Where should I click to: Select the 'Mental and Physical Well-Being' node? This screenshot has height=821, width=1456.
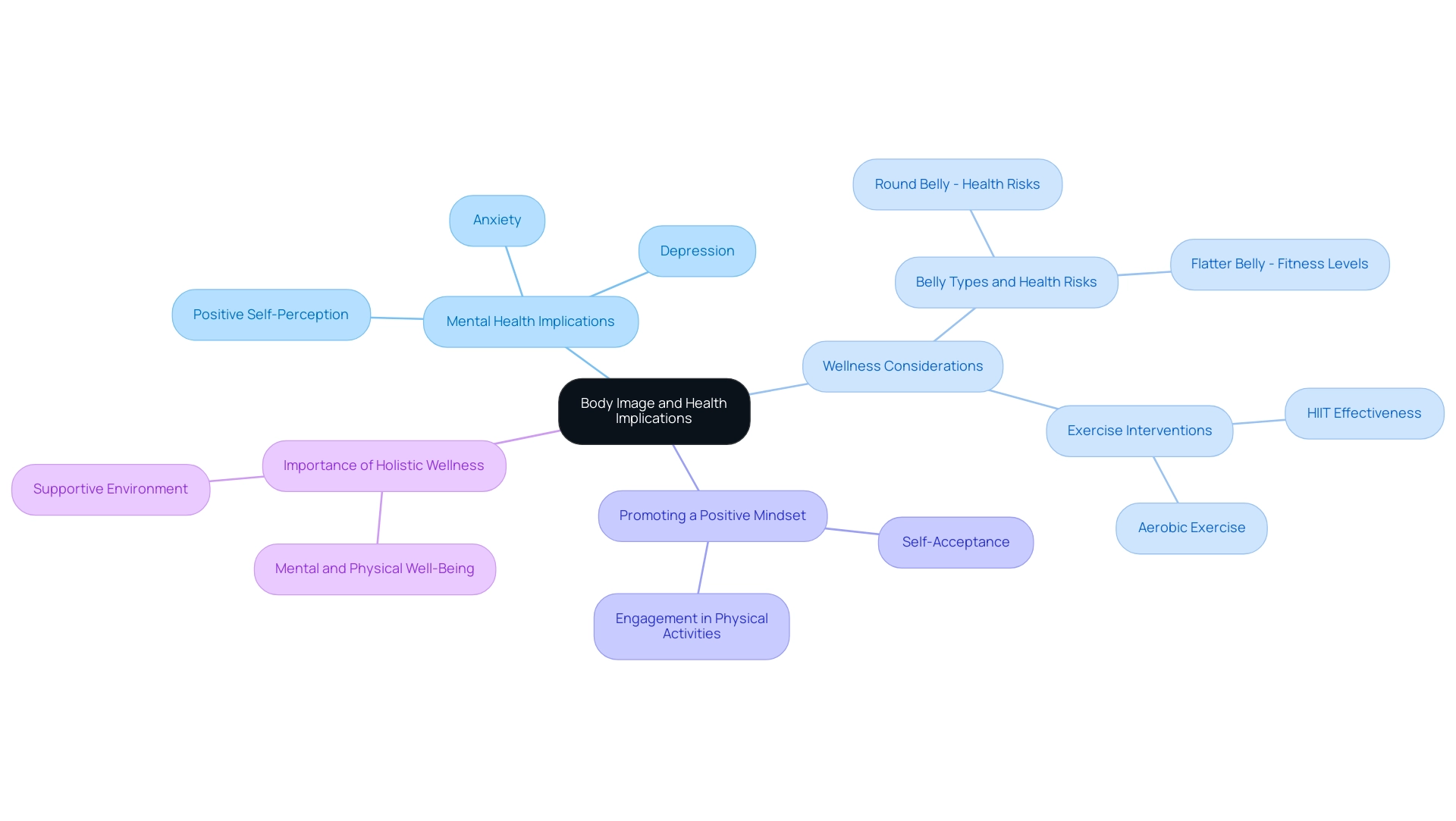point(377,567)
